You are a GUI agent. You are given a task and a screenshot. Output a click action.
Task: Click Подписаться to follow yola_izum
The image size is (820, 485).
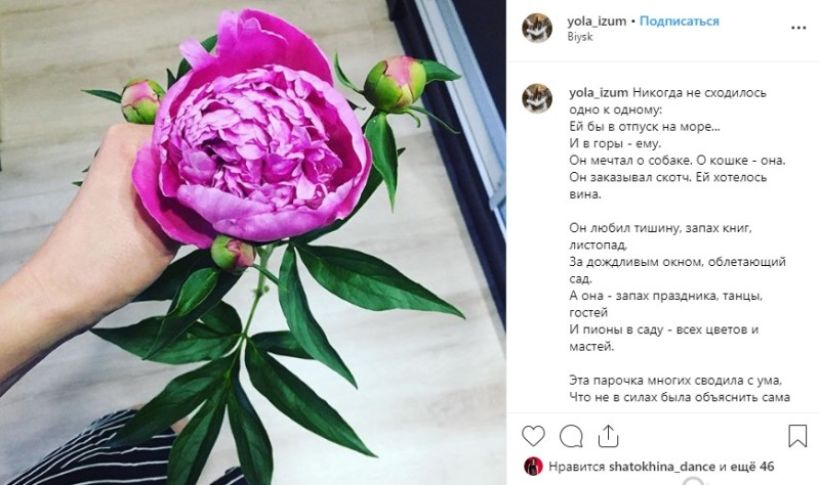tap(679, 21)
